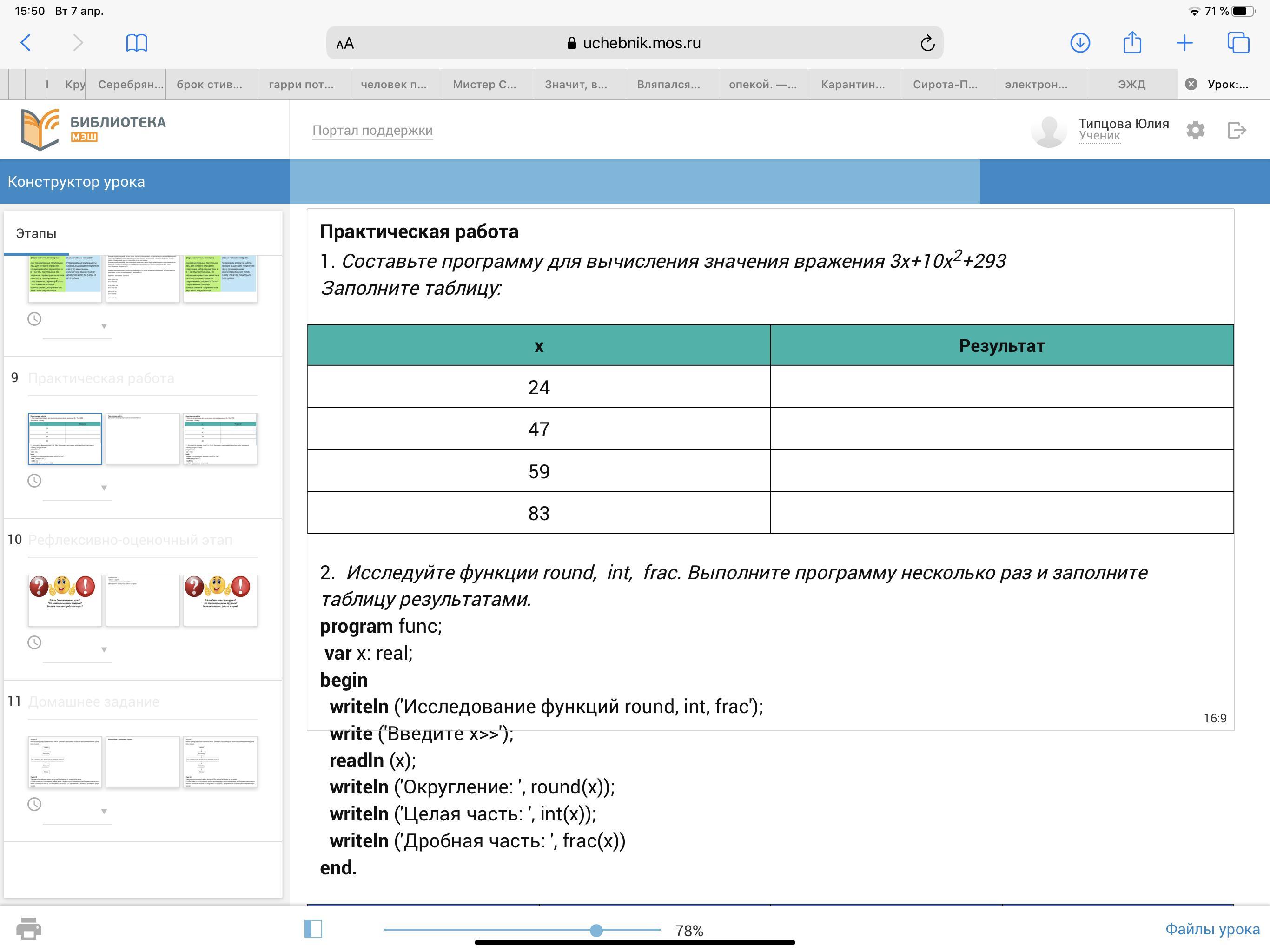Screen dimensions: 1270x952
Task: Switch to the Мистер С... tab
Action: point(487,85)
